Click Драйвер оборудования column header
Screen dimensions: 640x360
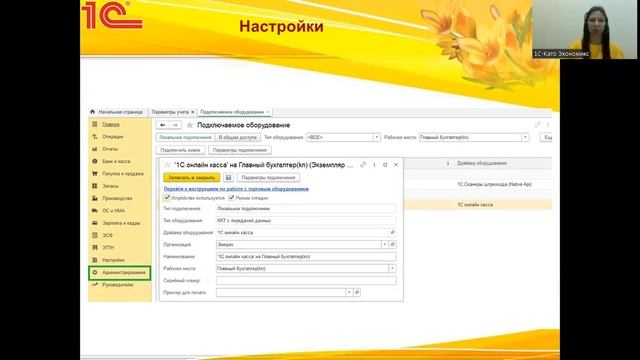[x=482, y=163]
